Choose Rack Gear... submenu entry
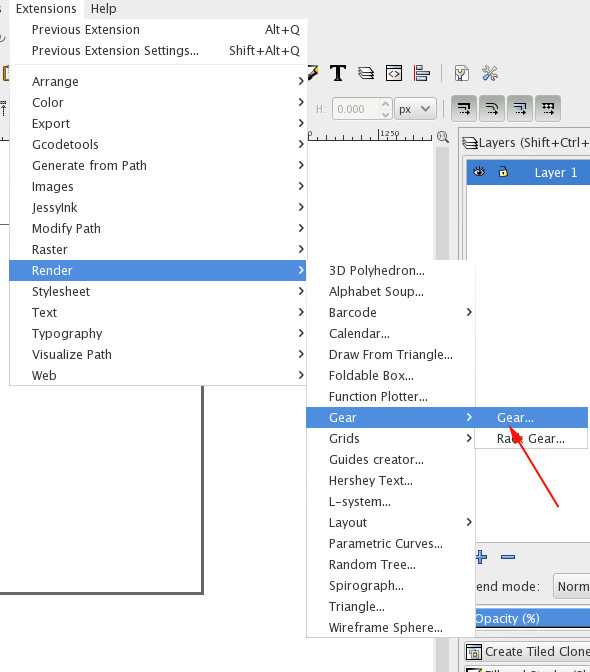 pos(531,438)
